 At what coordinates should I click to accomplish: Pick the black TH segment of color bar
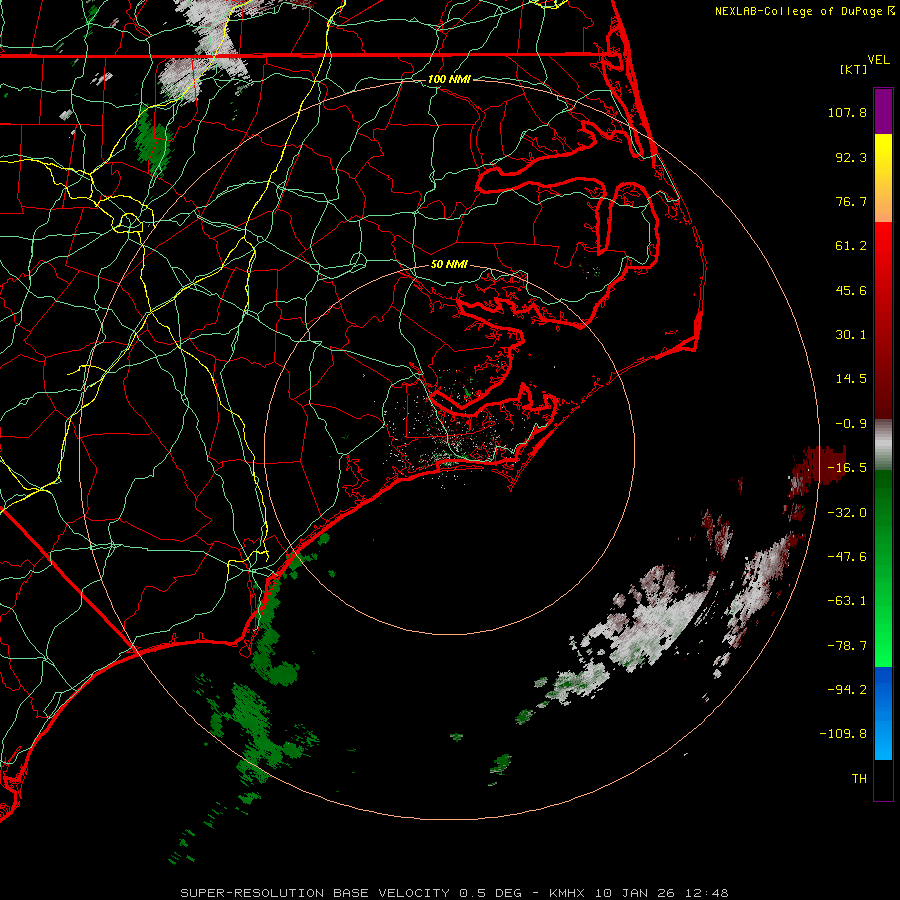tap(883, 780)
